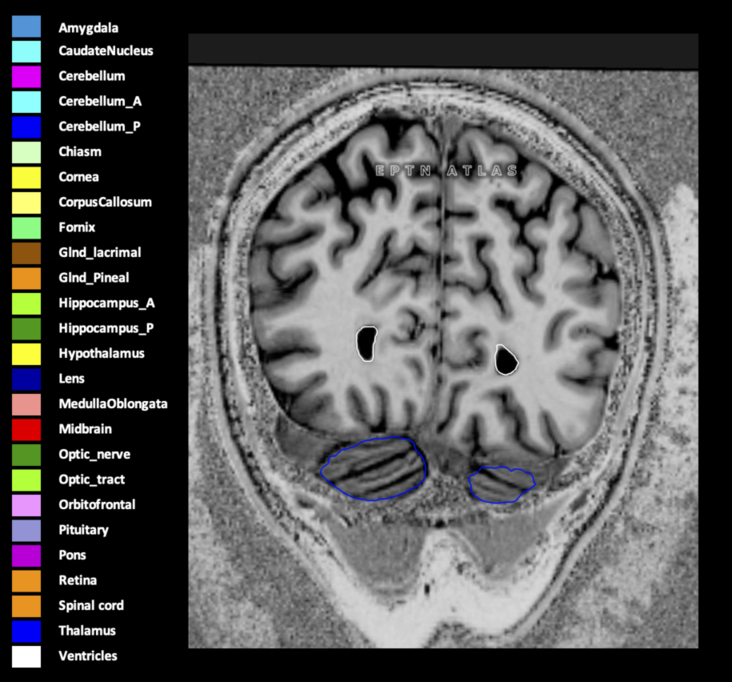Select the Cerebellum_A color swatch
The height and width of the screenshot is (682, 732).
(26, 102)
